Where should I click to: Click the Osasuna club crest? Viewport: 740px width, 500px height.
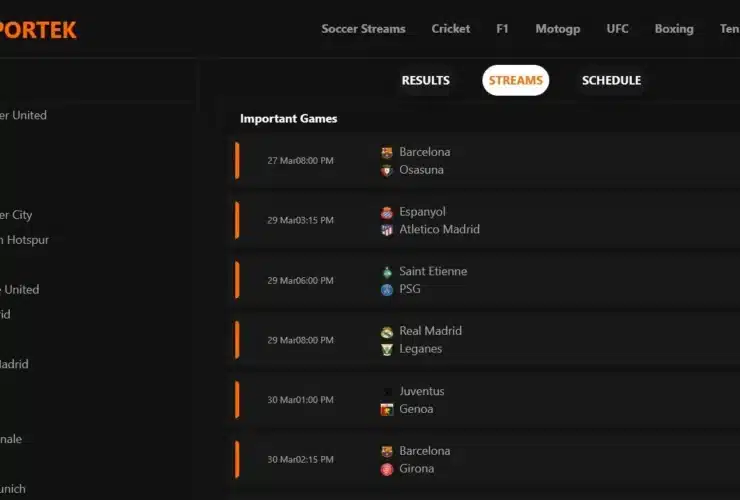click(387, 170)
